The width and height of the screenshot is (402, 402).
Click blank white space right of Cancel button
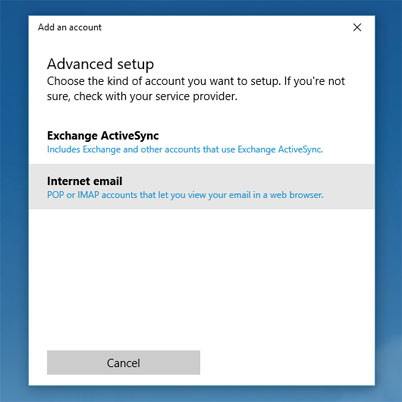(287, 362)
